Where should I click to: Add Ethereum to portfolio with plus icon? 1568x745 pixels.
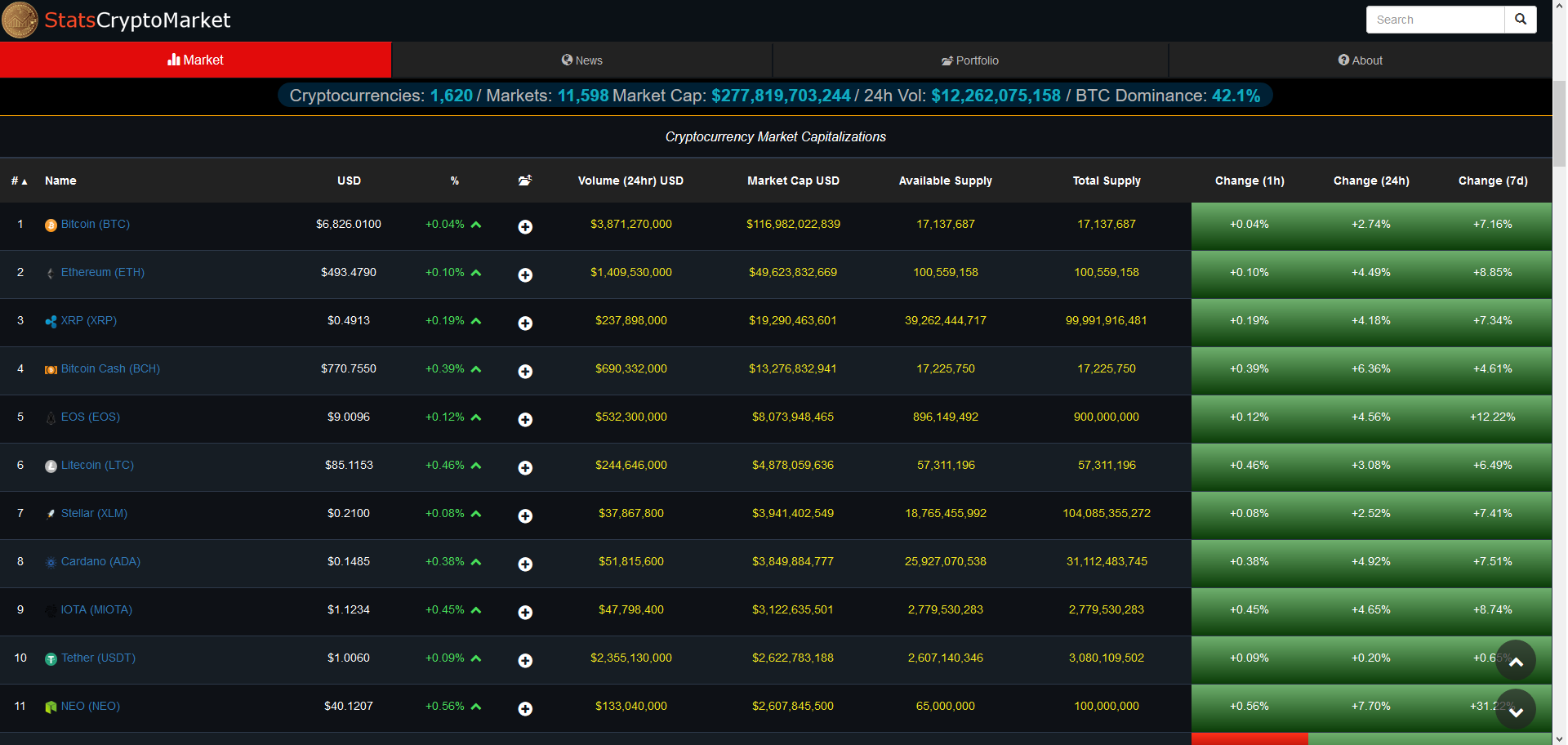[525, 274]
